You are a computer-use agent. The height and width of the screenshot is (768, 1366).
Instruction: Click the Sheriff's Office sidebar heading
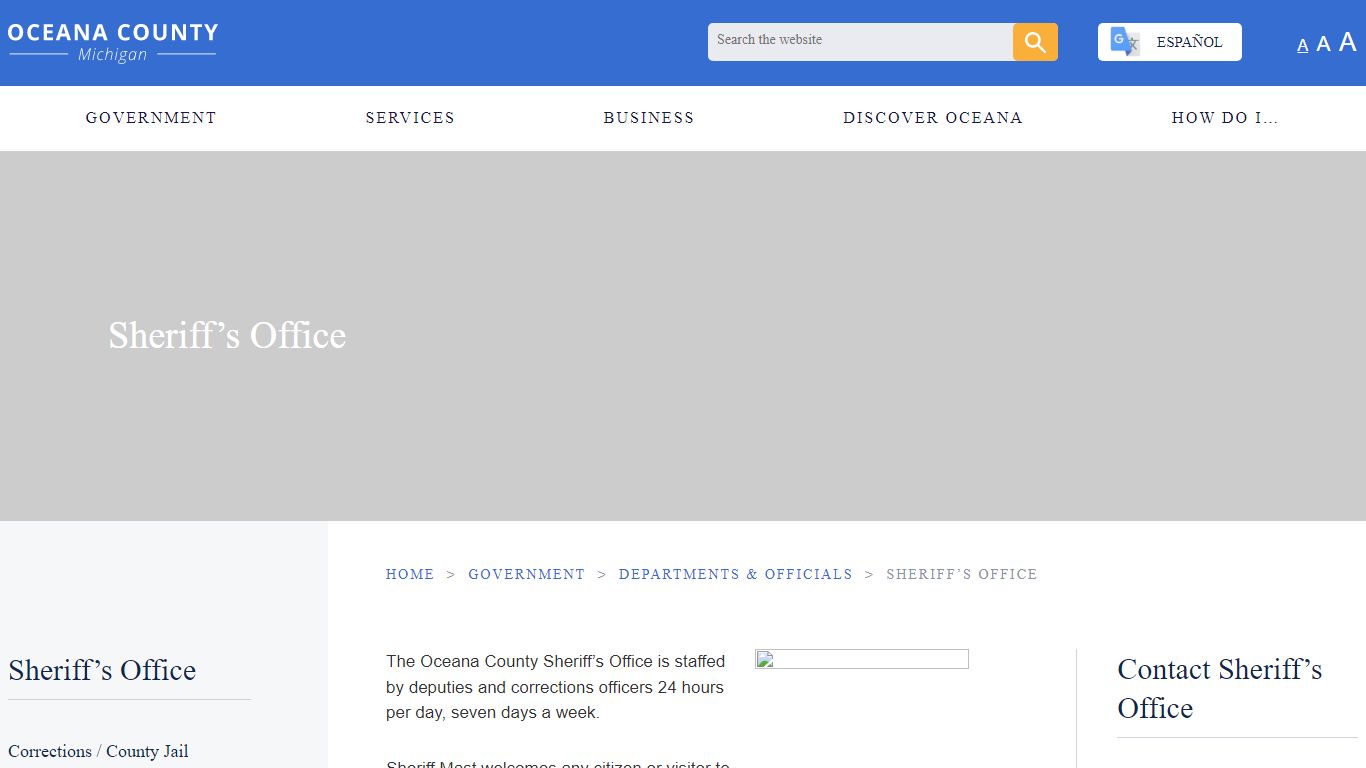coord(102,670)
